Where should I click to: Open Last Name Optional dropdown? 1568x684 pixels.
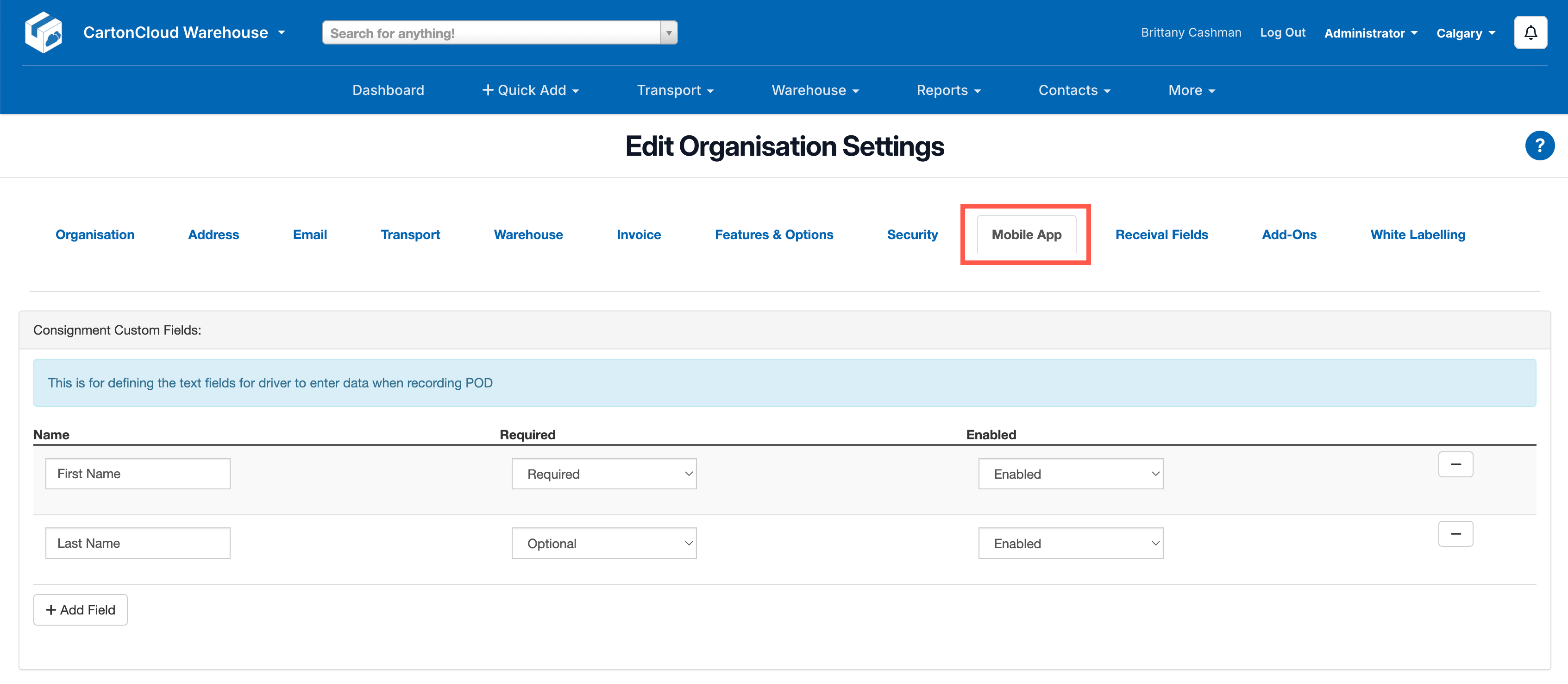coord(603,543)
